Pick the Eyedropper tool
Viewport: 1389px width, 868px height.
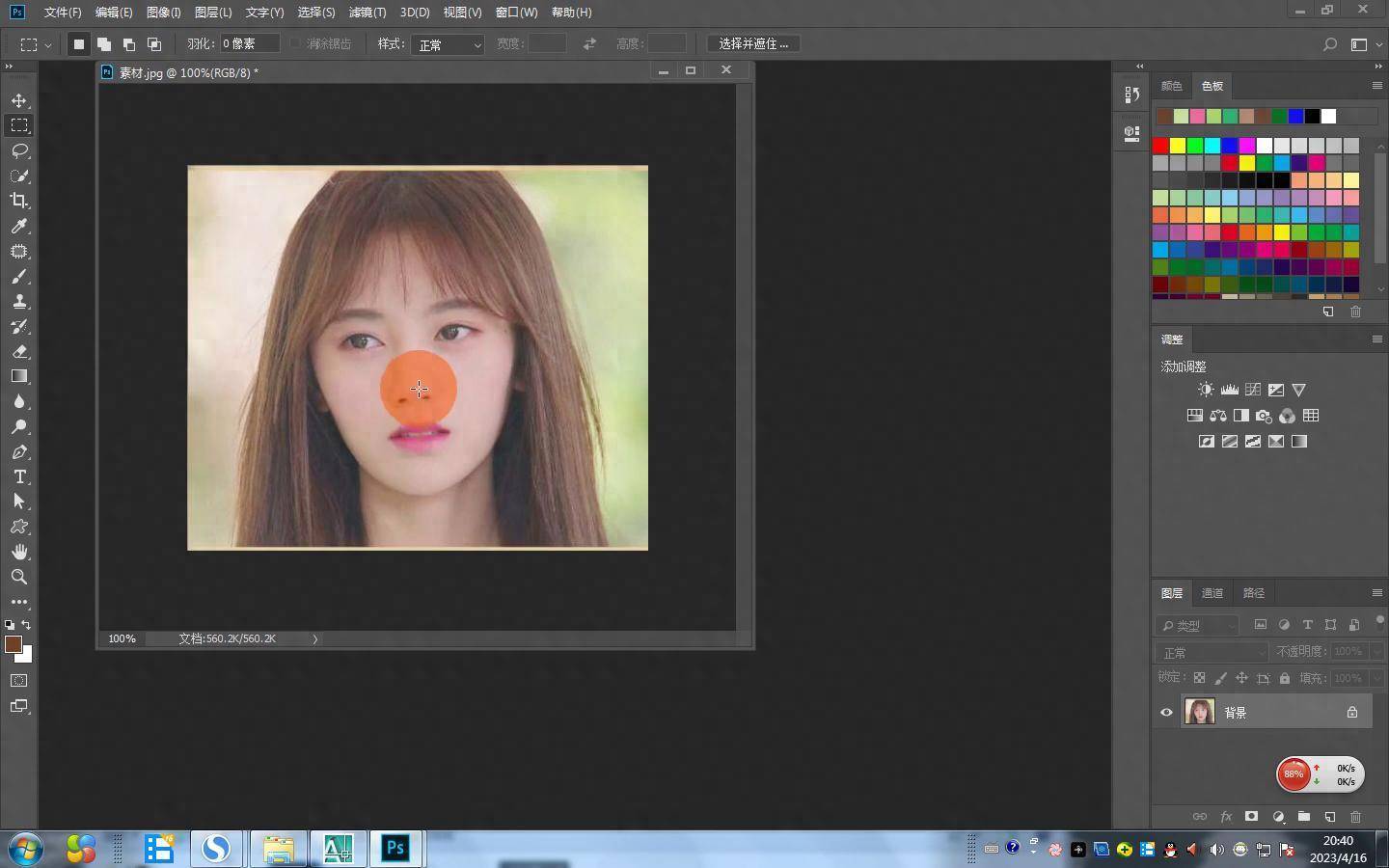[x=19, y=226]
